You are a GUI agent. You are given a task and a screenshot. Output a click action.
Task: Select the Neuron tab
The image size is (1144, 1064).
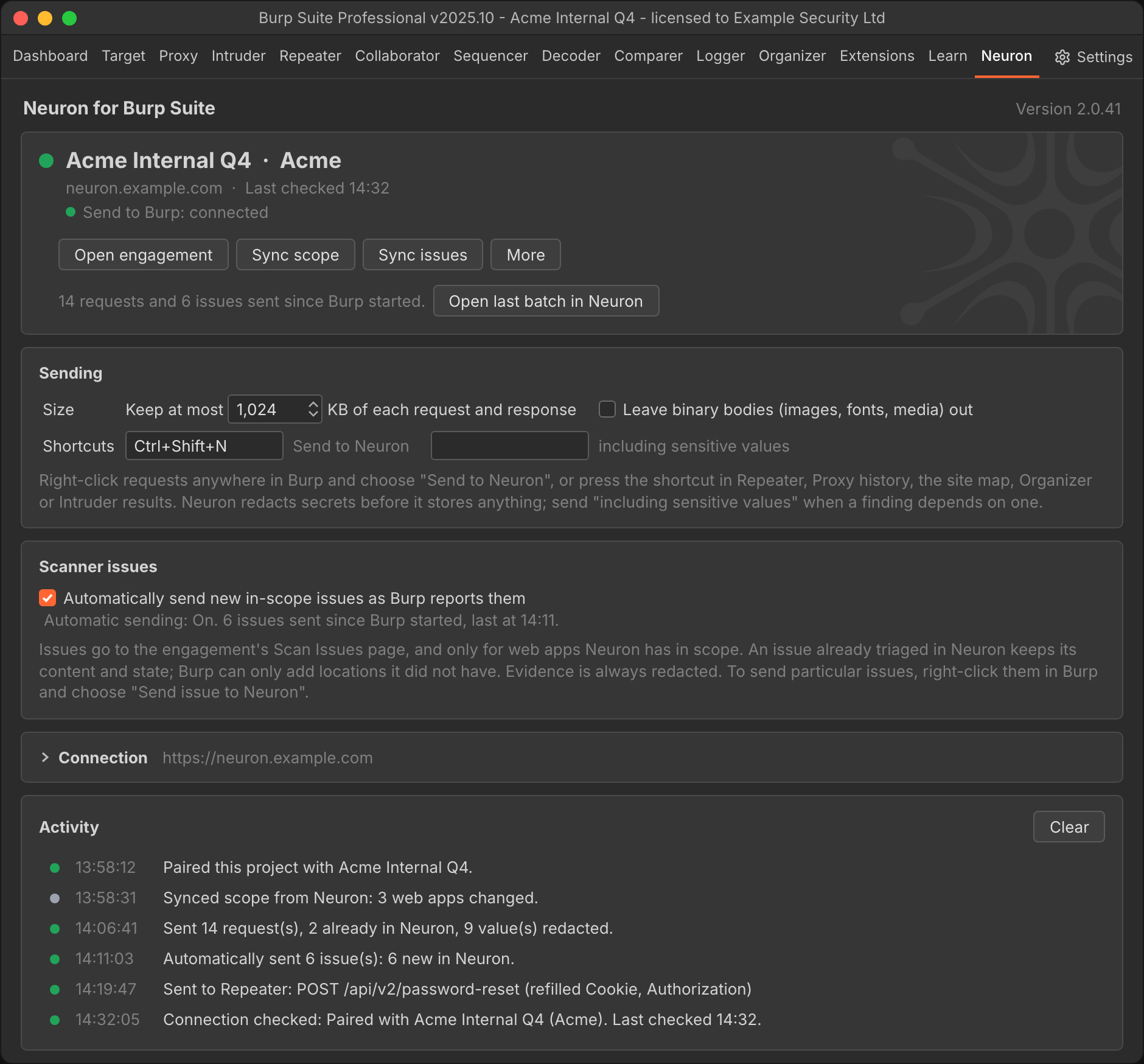tap(1006, 56)
